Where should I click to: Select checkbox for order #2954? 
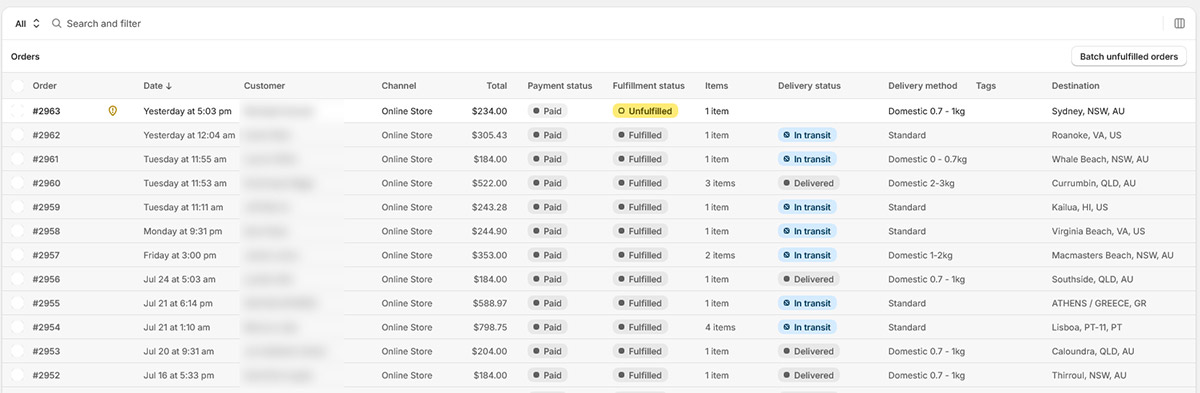(17, 327)
